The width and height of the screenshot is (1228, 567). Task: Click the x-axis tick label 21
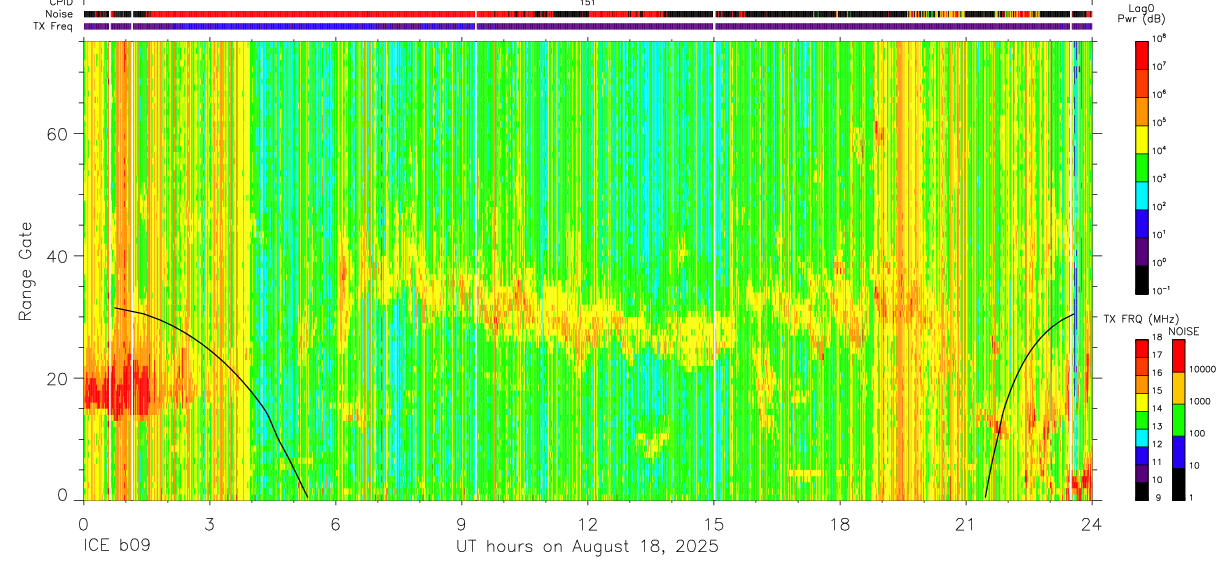pyautogui.click(x=966, y=523)
